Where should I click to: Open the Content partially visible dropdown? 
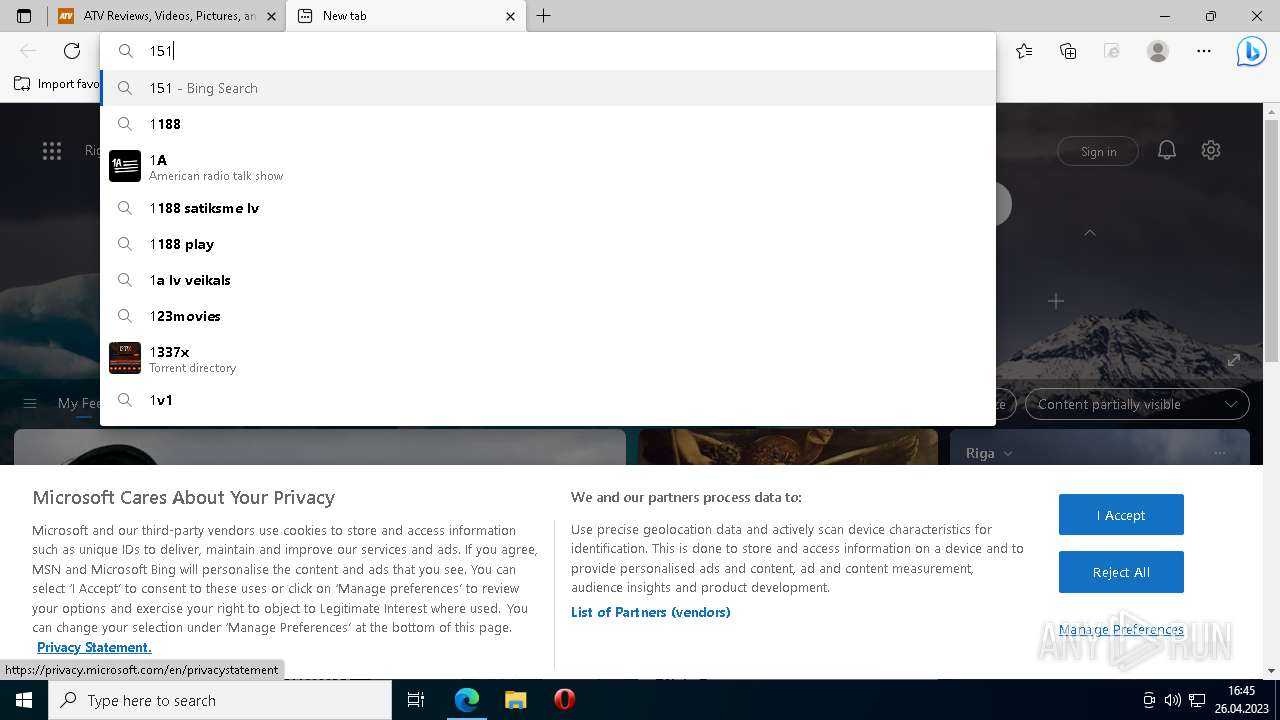[1137, 404]
